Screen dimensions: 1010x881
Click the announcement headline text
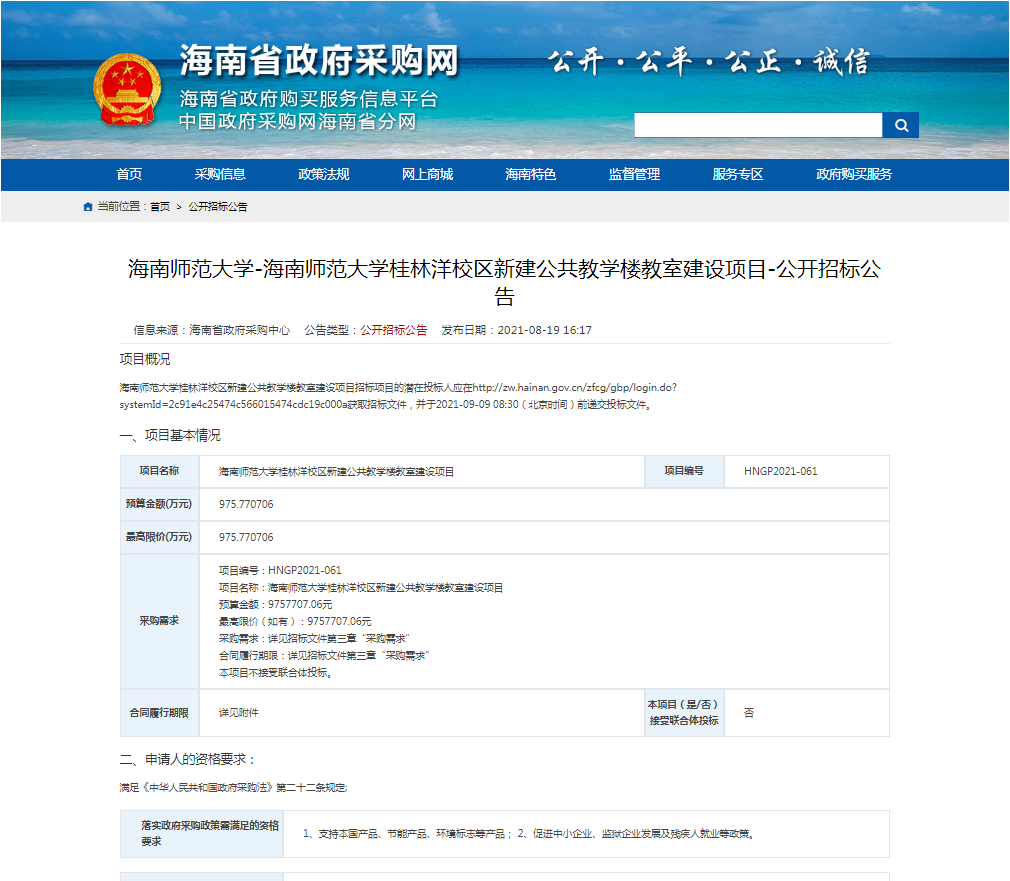tap(504, 283)
